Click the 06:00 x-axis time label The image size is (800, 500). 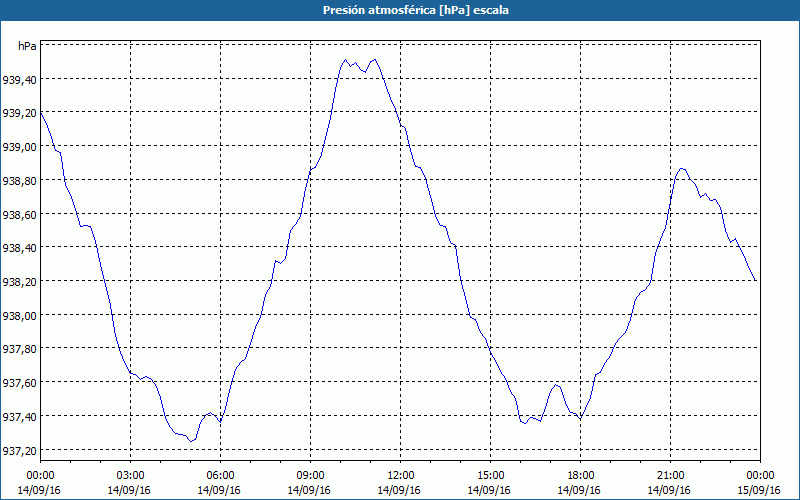[x=220, y=476]
